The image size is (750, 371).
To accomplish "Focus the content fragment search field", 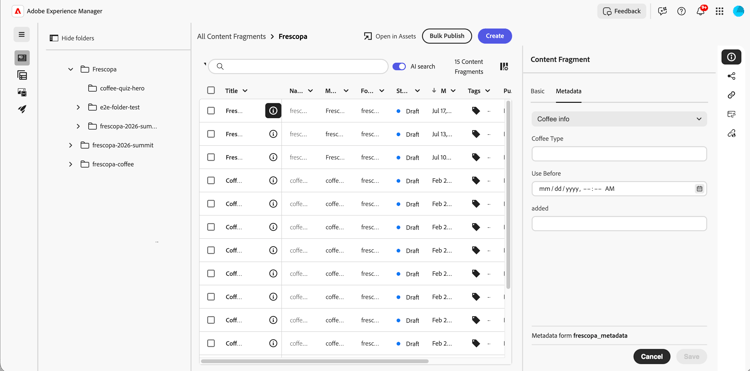I will (x=298, y=66).
